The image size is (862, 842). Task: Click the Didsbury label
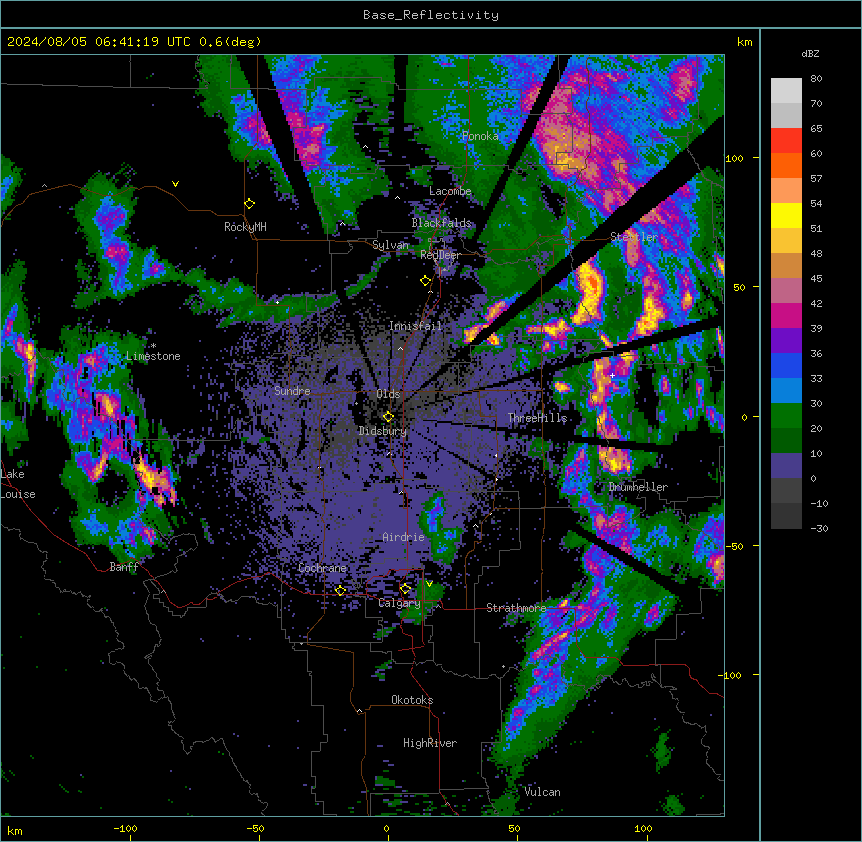(x=383, y=431)
